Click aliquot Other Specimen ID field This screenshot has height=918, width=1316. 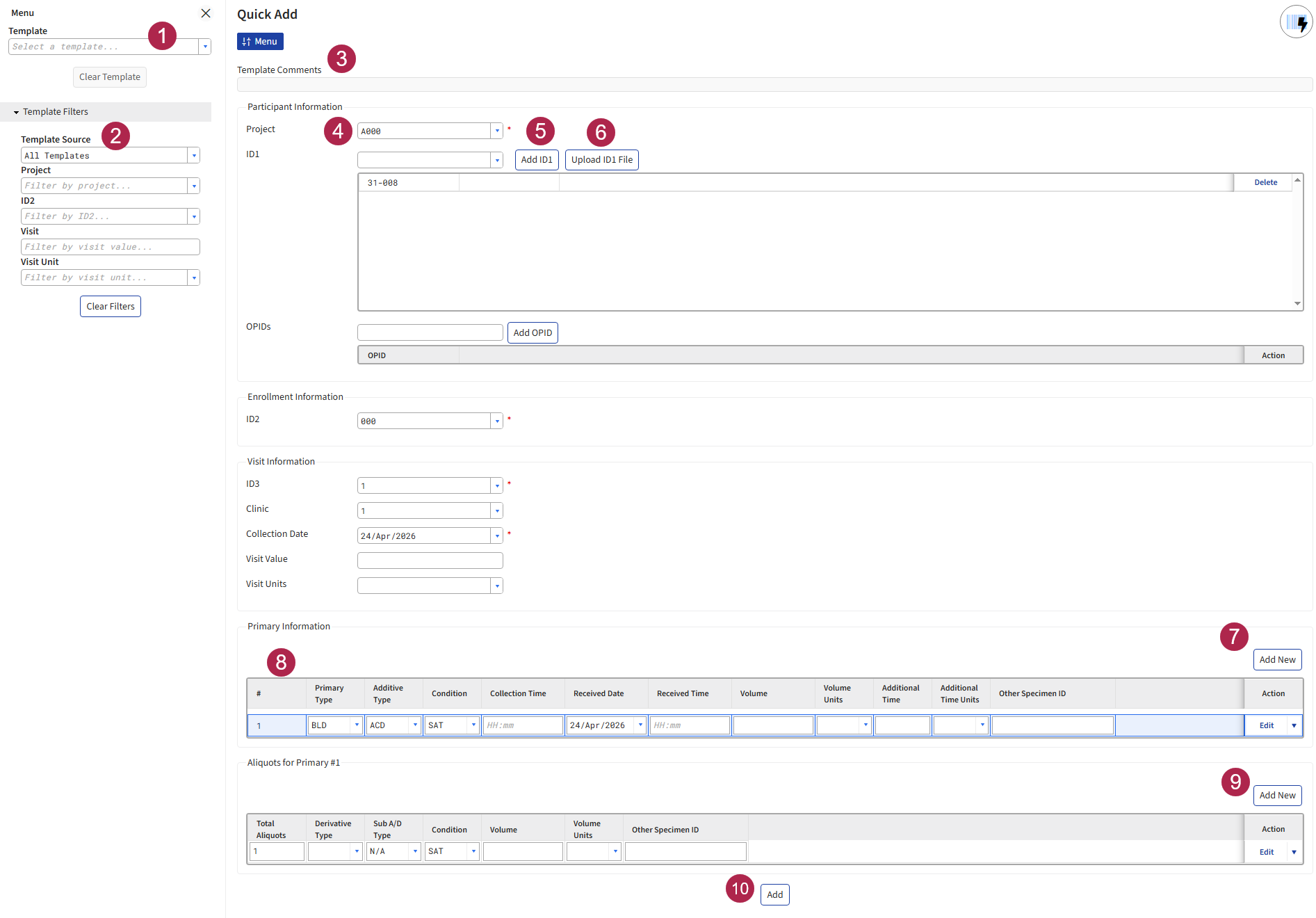point(685,851)
